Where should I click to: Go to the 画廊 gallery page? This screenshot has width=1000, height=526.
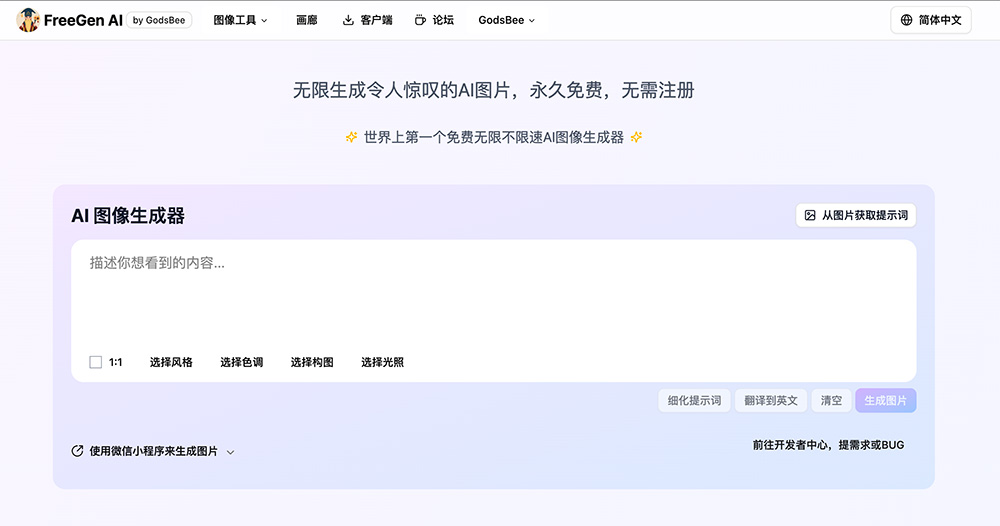306,20
